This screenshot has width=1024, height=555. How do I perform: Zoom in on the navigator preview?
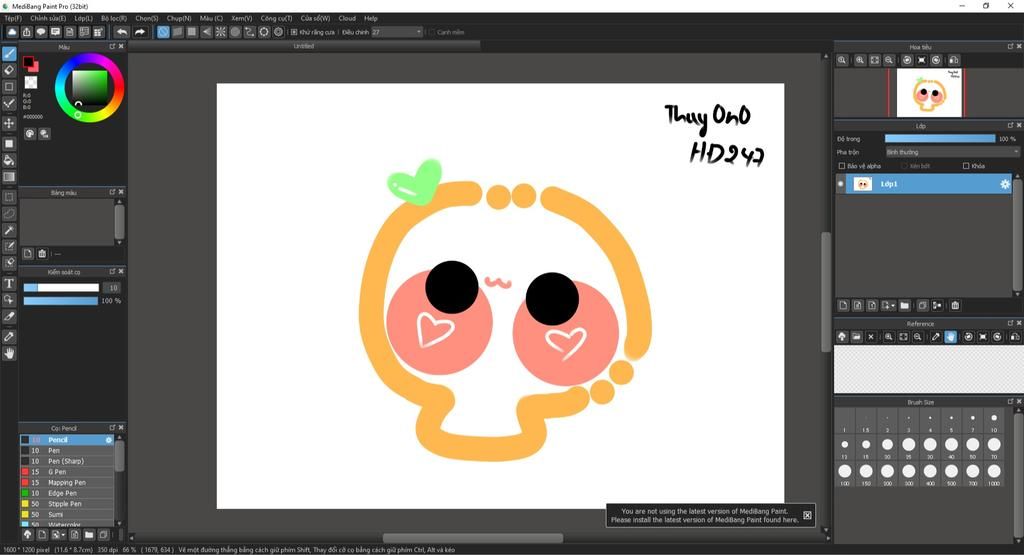[860, 60]
